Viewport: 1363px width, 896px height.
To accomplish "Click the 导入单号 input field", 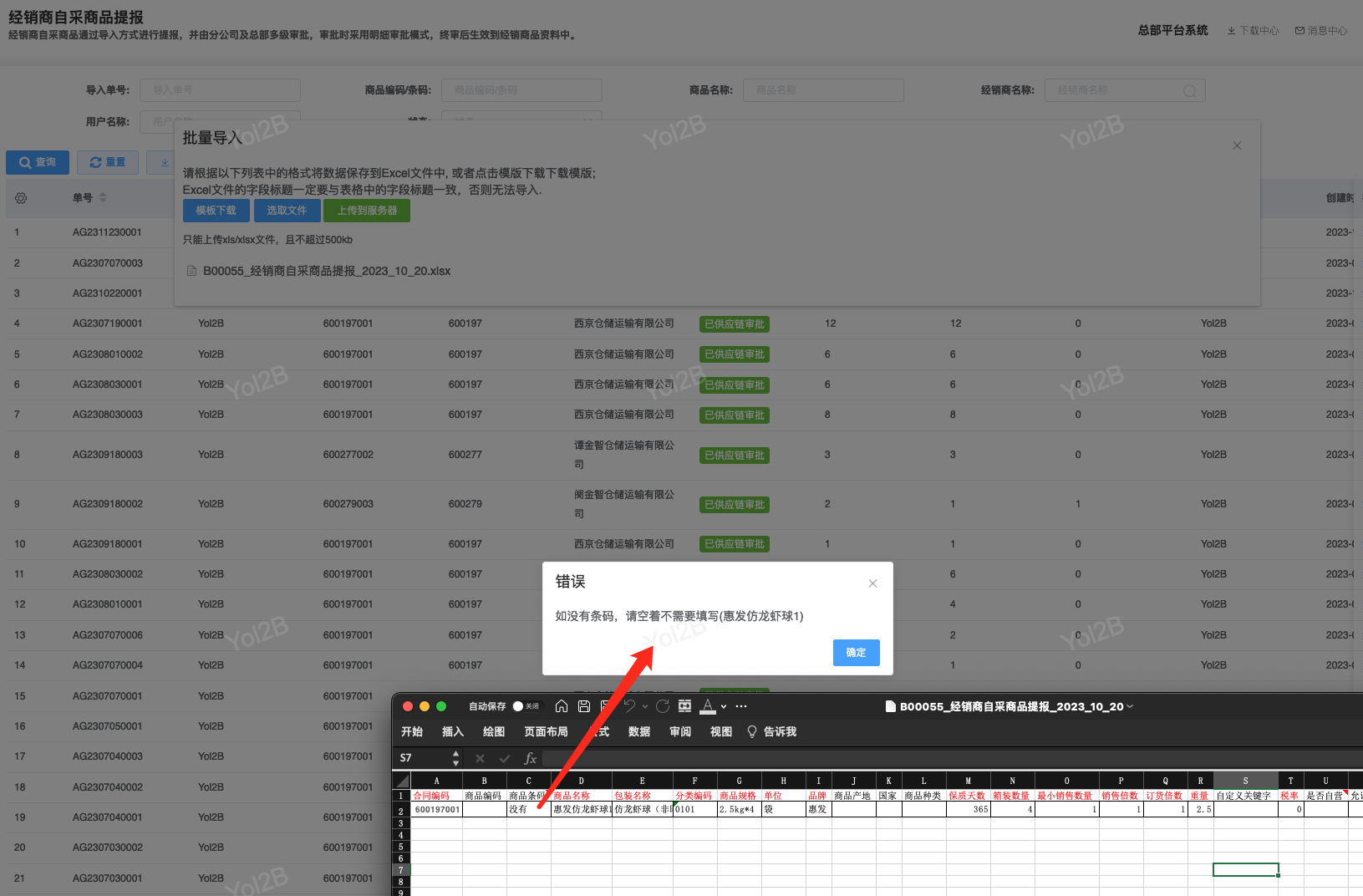I will pyautogui.click(x=220, y=90).
